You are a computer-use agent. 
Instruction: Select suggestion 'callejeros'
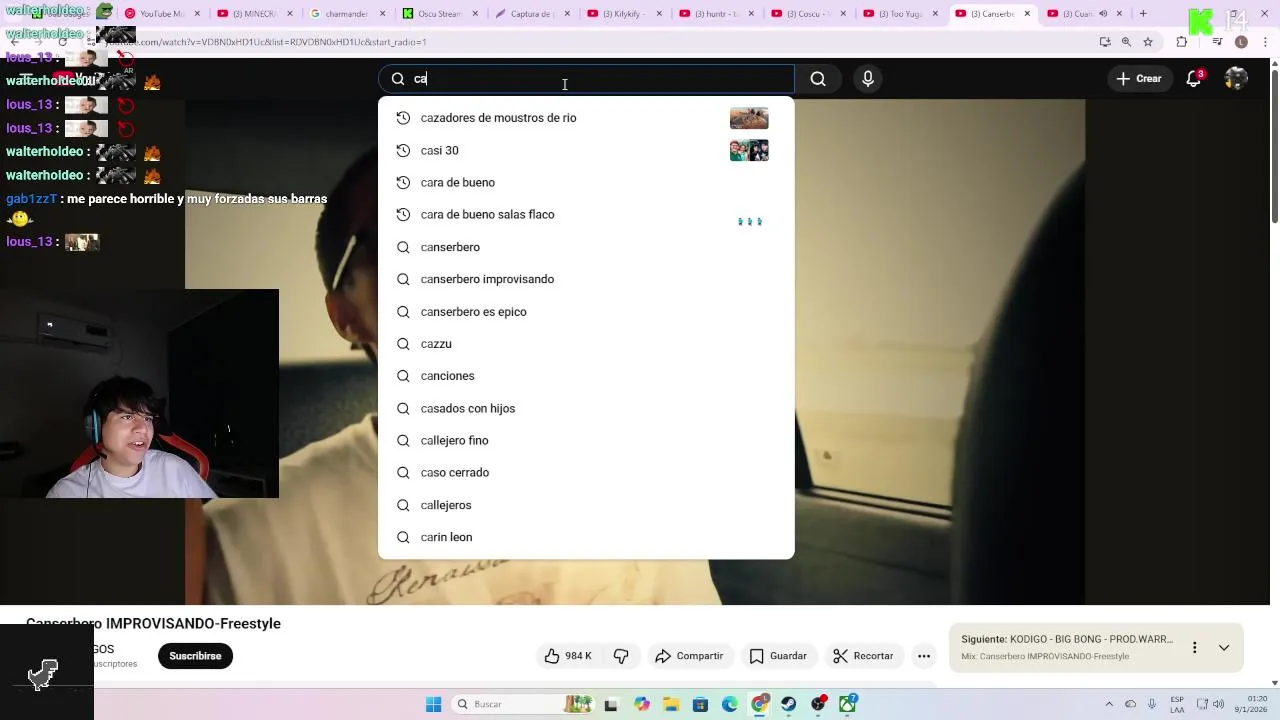click(586, 505)
